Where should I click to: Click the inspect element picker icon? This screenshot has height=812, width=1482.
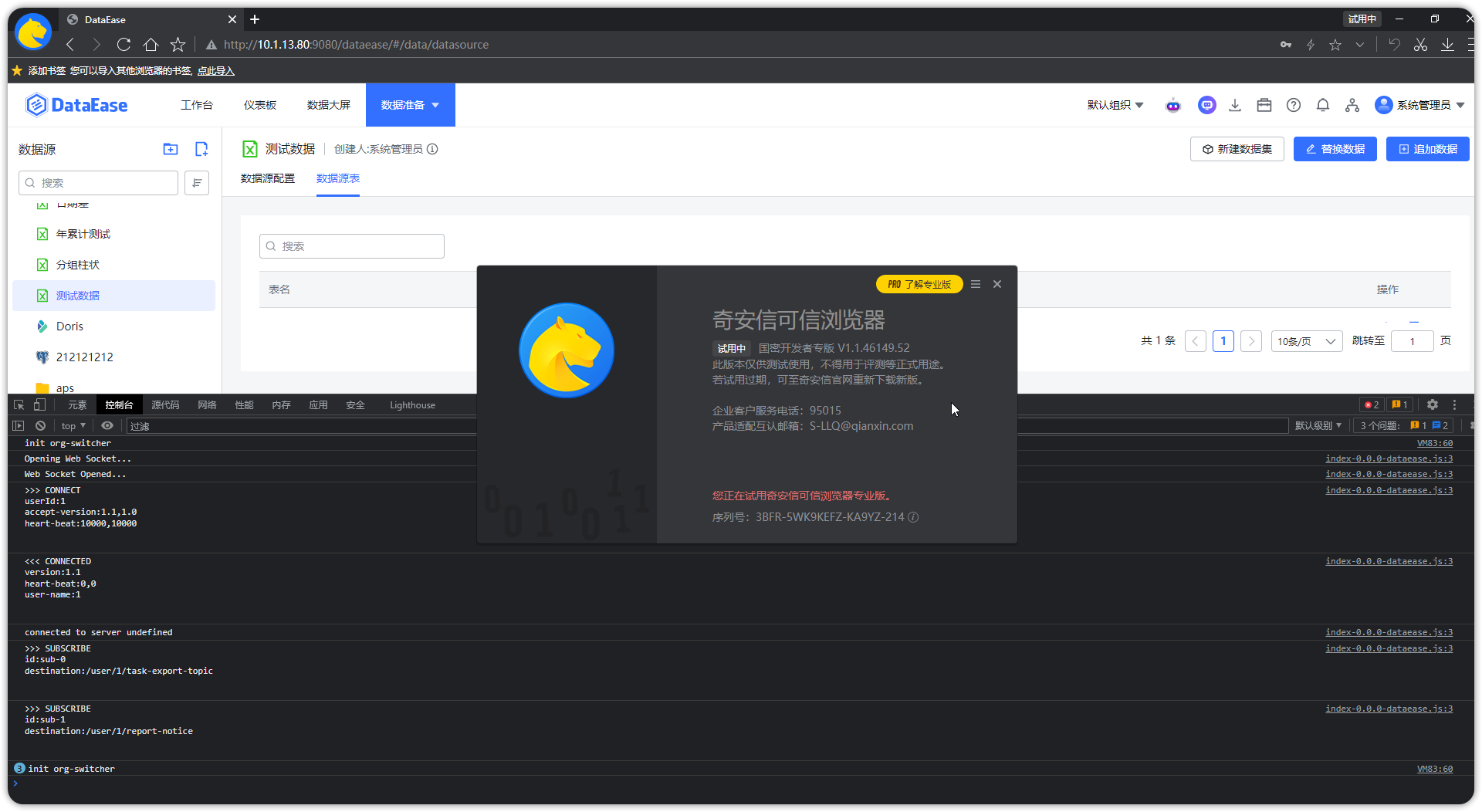coord(19,404)
